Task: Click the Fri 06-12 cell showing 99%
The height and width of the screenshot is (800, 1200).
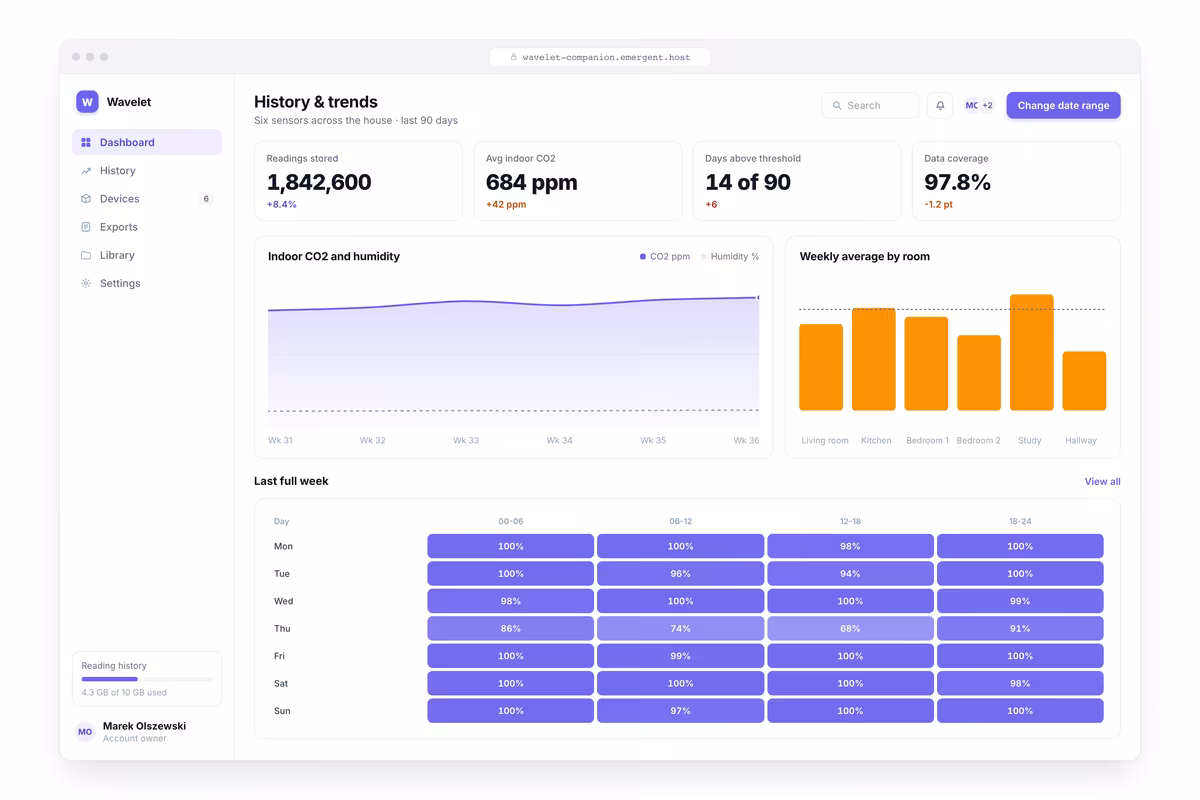Action: (680, 656)
